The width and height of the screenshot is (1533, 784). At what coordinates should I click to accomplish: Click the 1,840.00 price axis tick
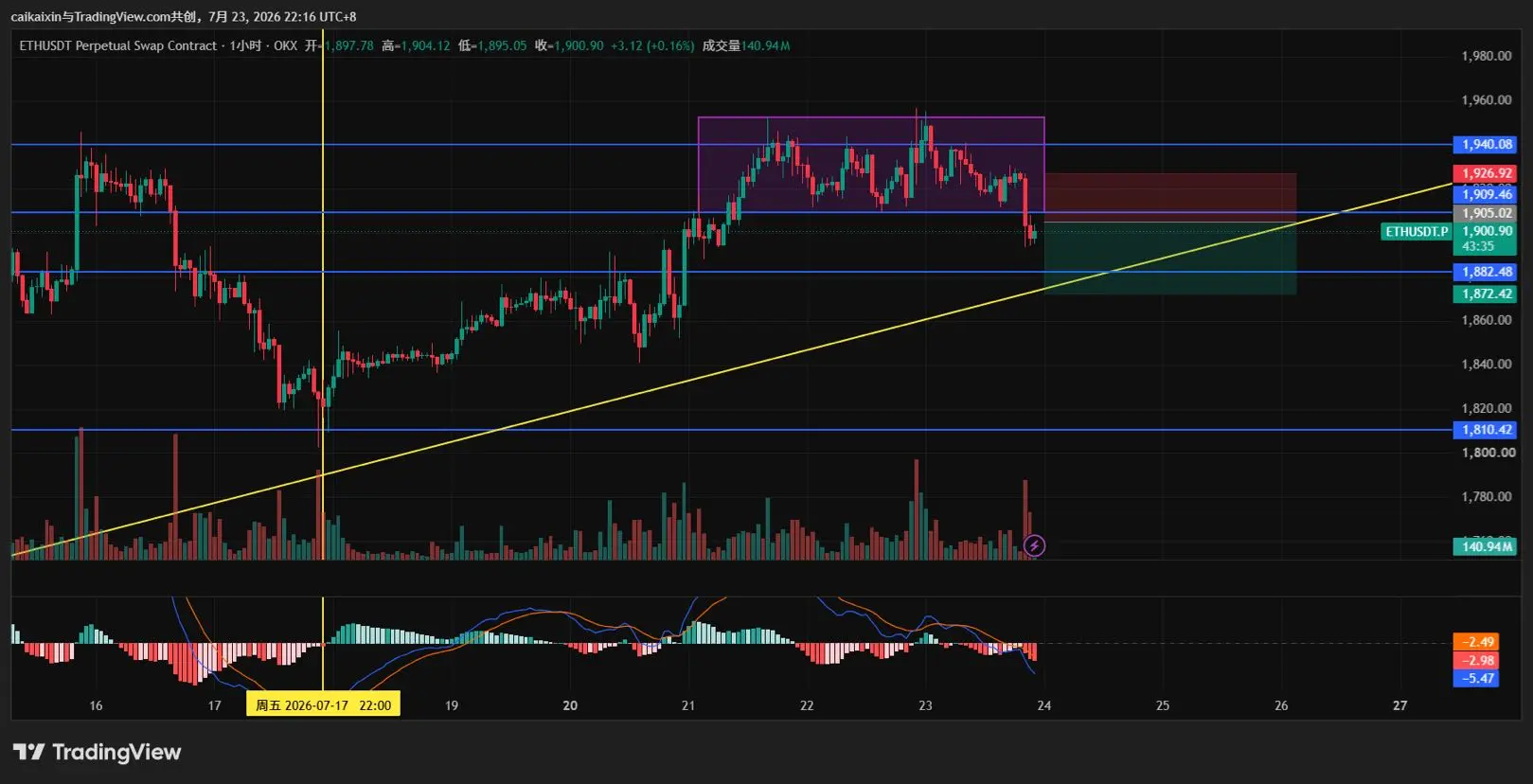(1486, 364)
